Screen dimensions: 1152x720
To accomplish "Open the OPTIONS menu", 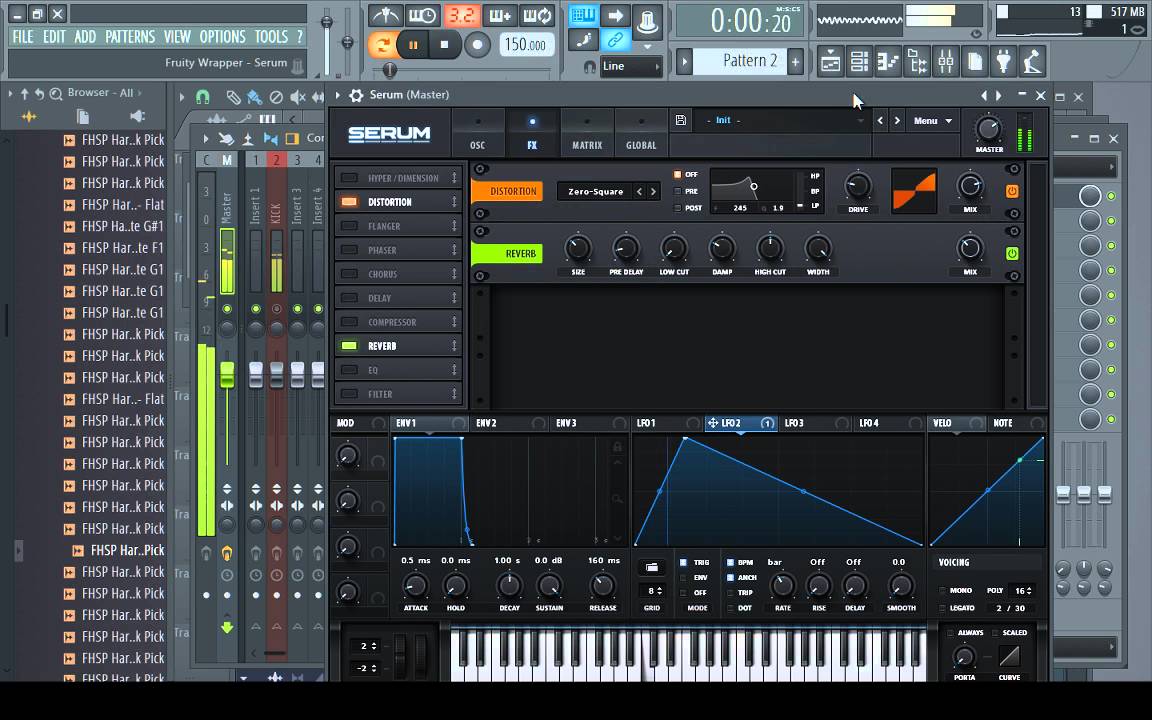I will coord(222,37).
